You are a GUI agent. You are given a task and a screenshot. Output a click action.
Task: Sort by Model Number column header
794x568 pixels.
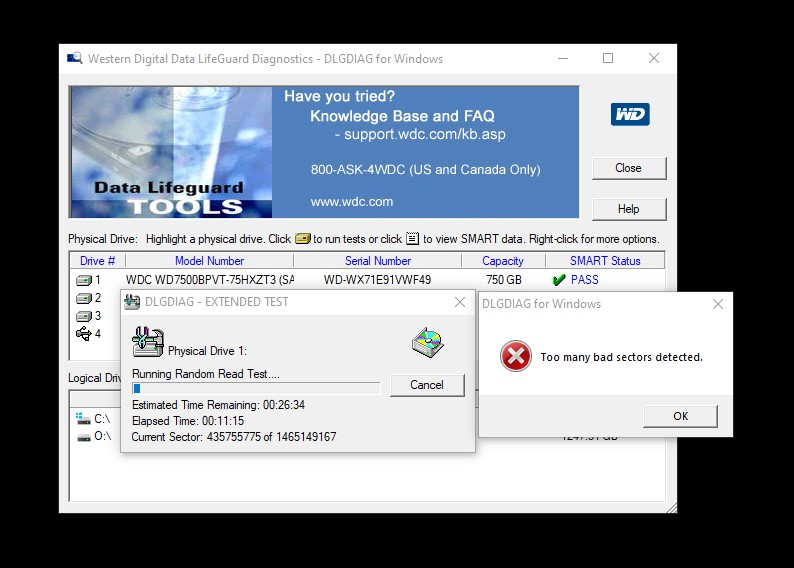tap(209, 261)
